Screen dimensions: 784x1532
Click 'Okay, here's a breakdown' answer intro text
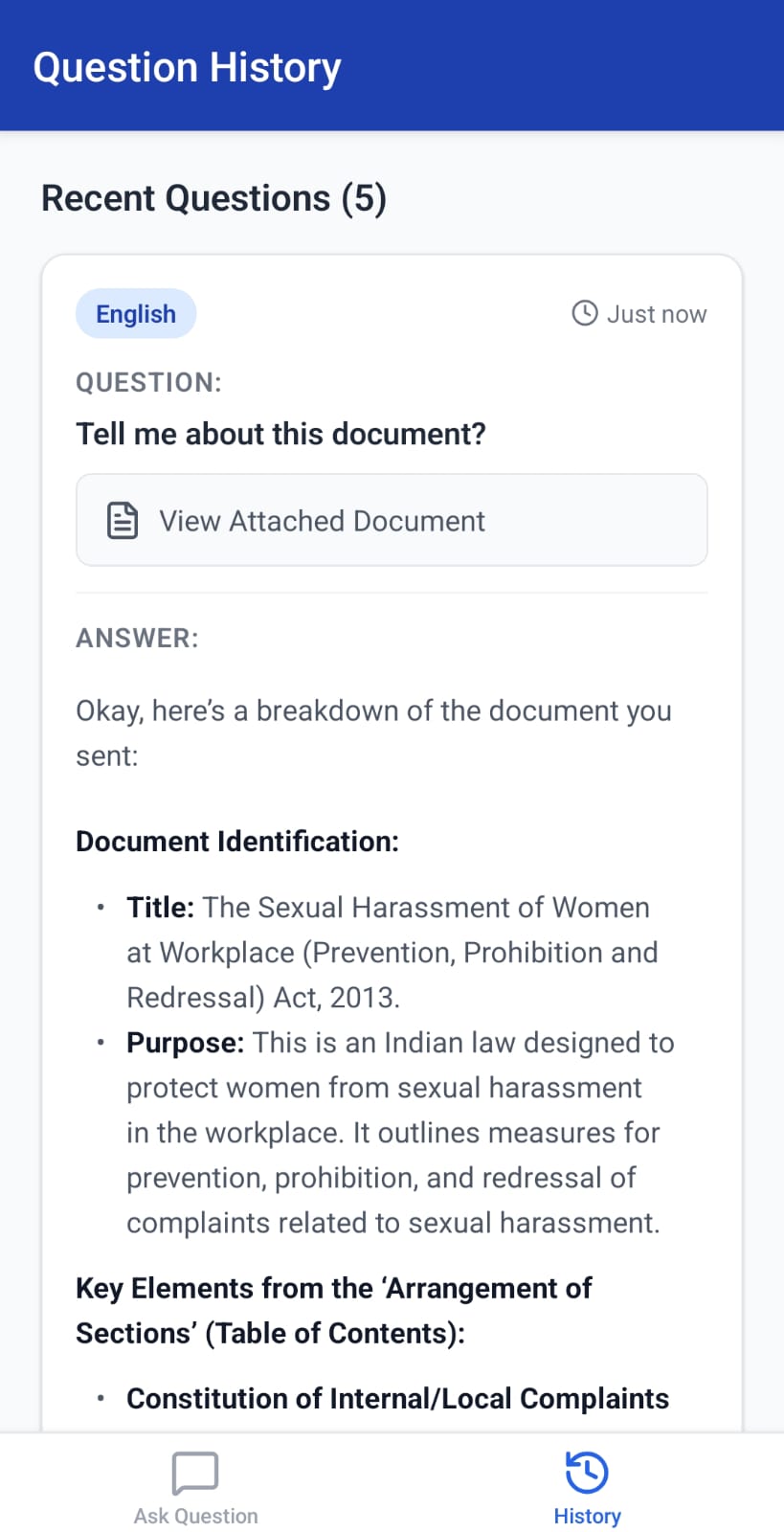click(x=374, y=733)
